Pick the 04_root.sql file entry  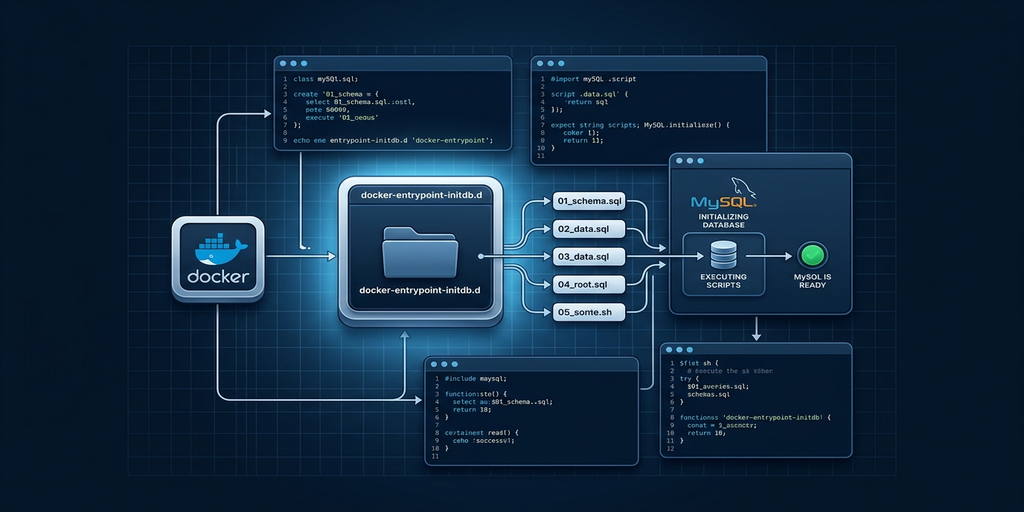click(x=589, y=285)
